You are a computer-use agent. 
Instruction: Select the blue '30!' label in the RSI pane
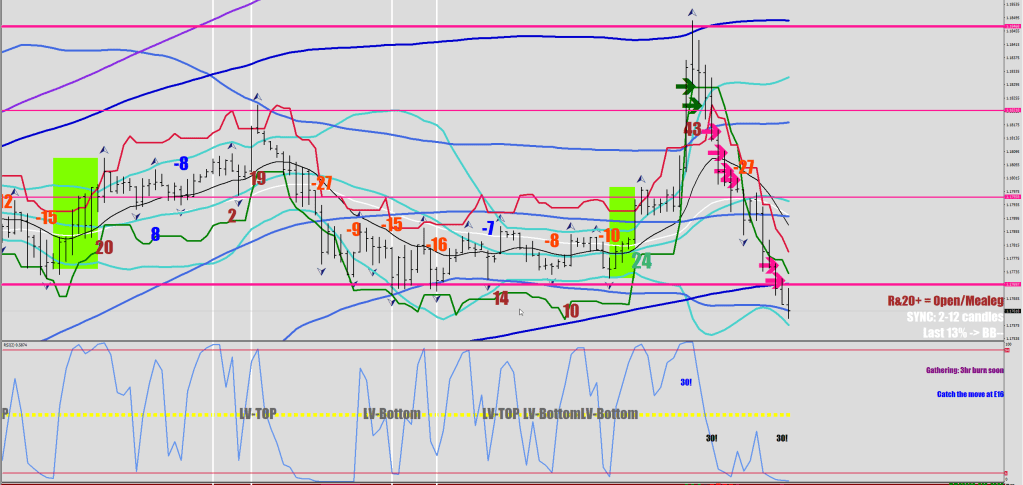pyautogui.click(x=686, y=382)
